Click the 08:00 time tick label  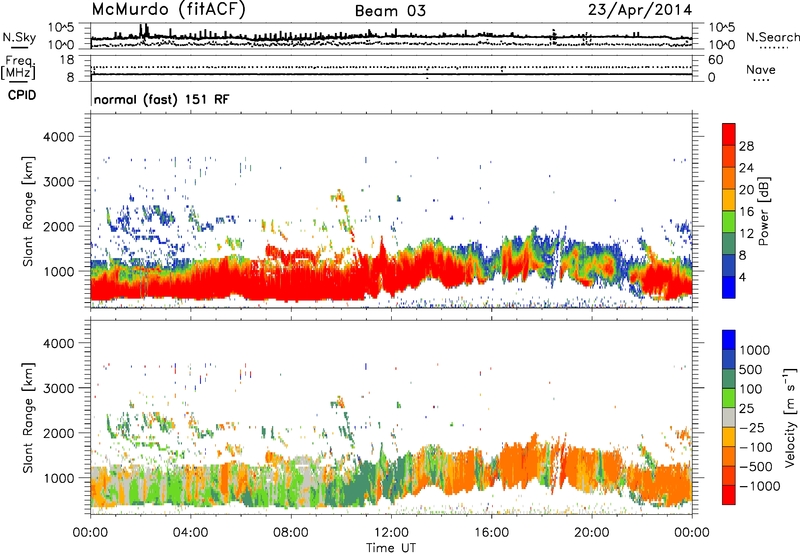(291, 533)
